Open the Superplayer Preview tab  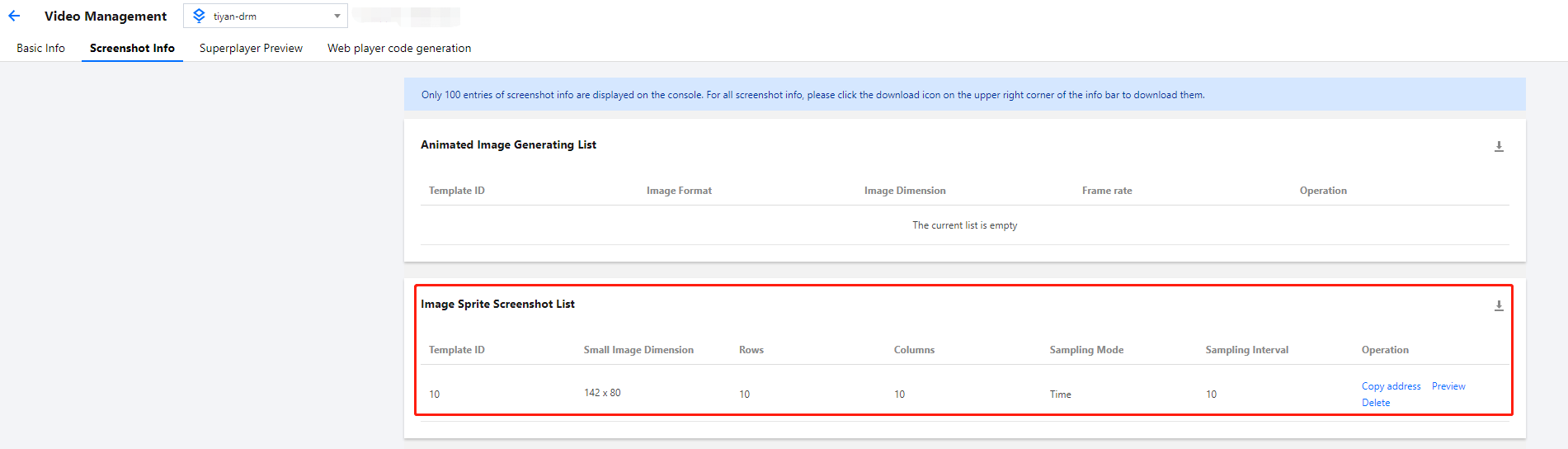tap(251, 48)
